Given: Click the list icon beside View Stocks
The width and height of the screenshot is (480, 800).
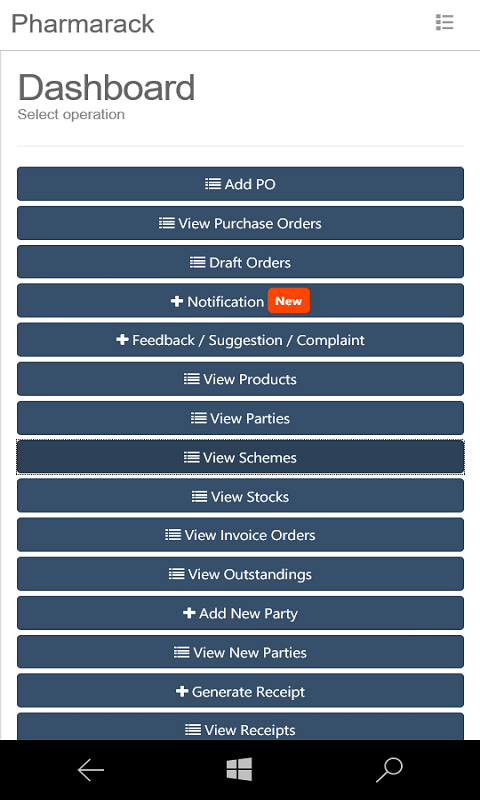Looking at the screenshot, I should 199,496.
